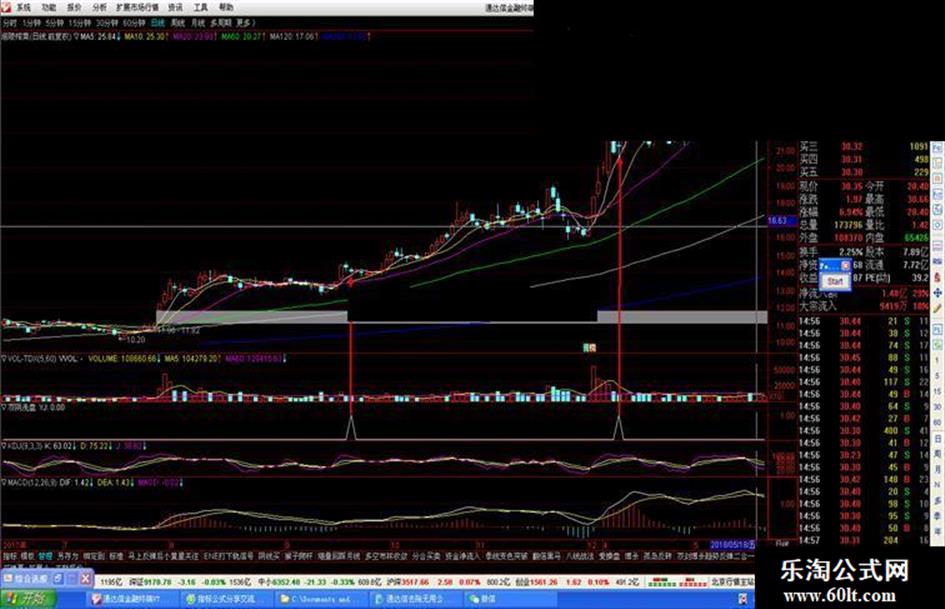
Task: Switch to 通达信金融终端 taskbar item
Action: (x=132, y=599)
